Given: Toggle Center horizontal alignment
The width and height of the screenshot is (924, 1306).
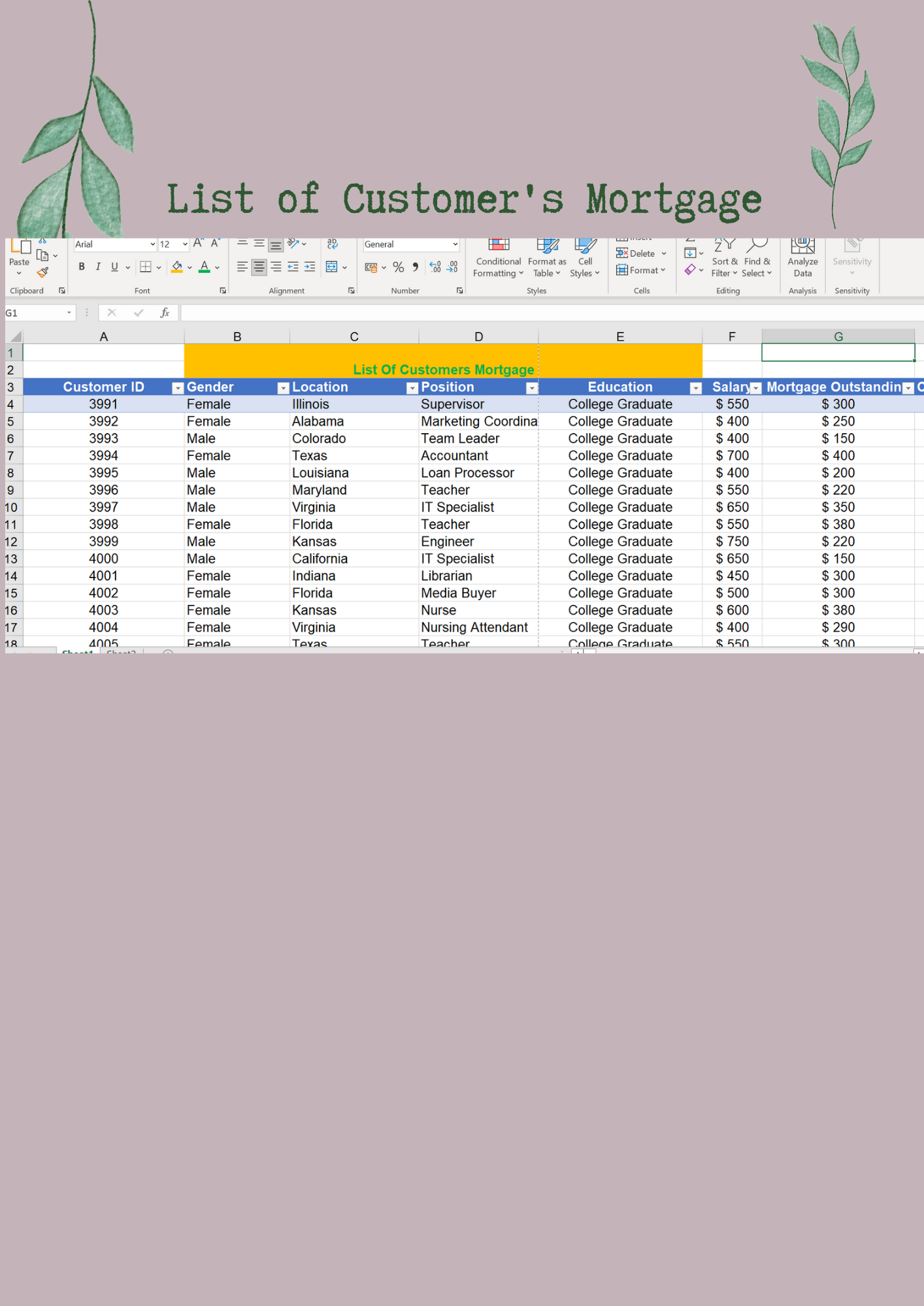Looking at the screenshot, I should click(x=259, y=267).
